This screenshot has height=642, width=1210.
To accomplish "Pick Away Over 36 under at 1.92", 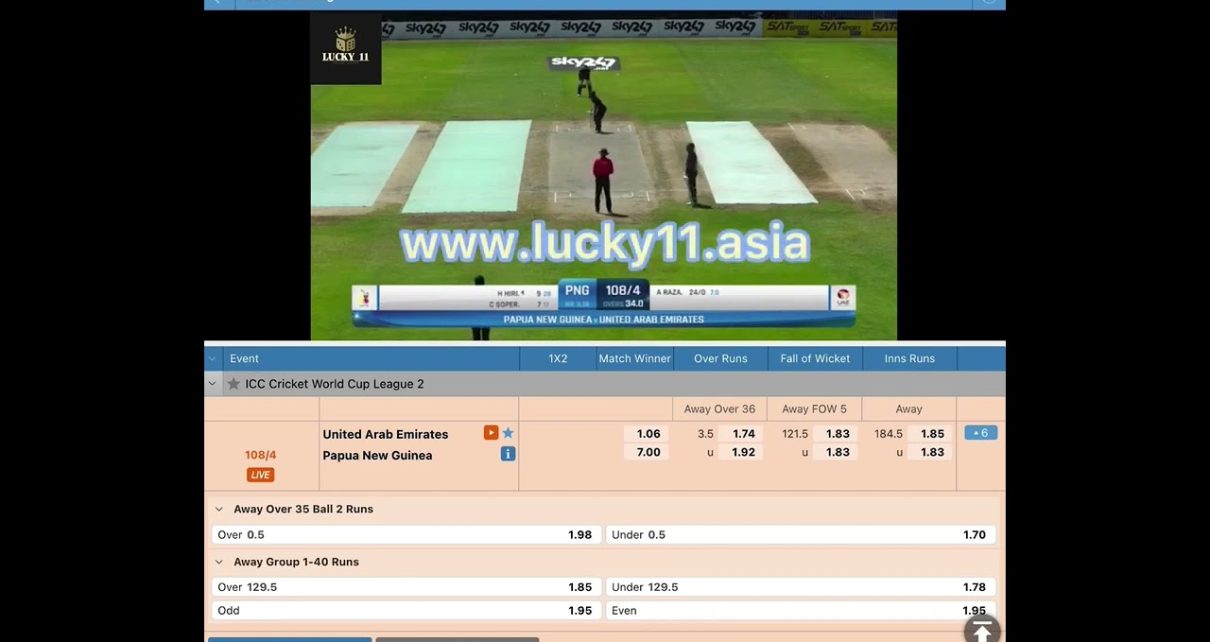I will click(x=743, y=452).
